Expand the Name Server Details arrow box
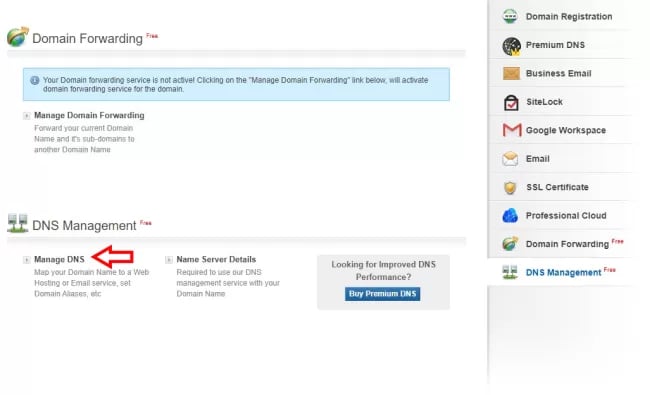650x395 pixels. (x=169, y=260)
